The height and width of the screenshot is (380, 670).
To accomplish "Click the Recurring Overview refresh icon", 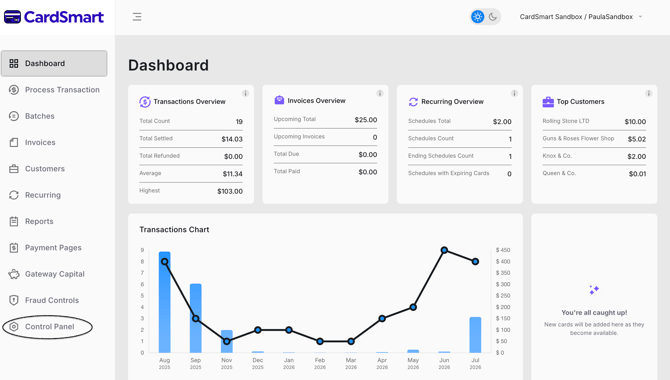I will point(413,102).
